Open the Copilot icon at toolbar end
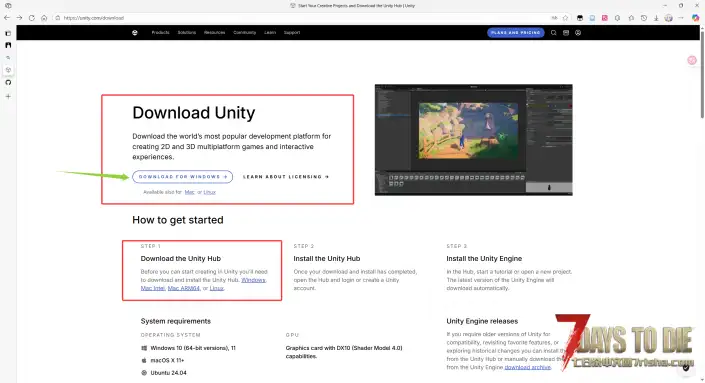The image size is (705, 383). pos(696,18)
